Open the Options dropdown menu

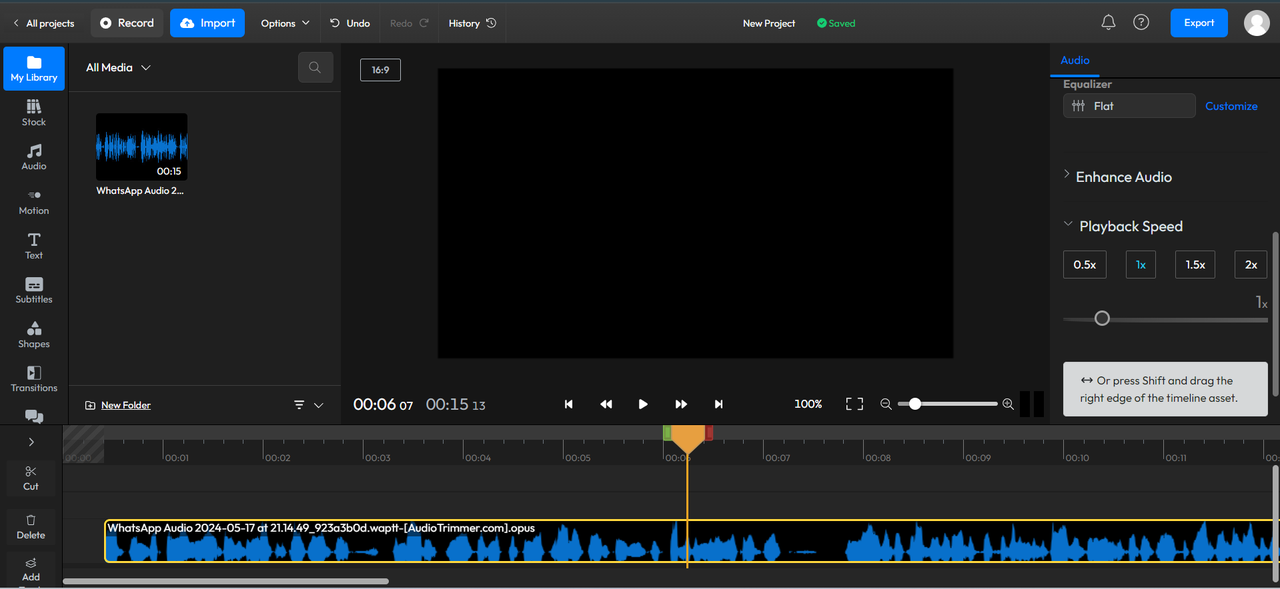285,23
